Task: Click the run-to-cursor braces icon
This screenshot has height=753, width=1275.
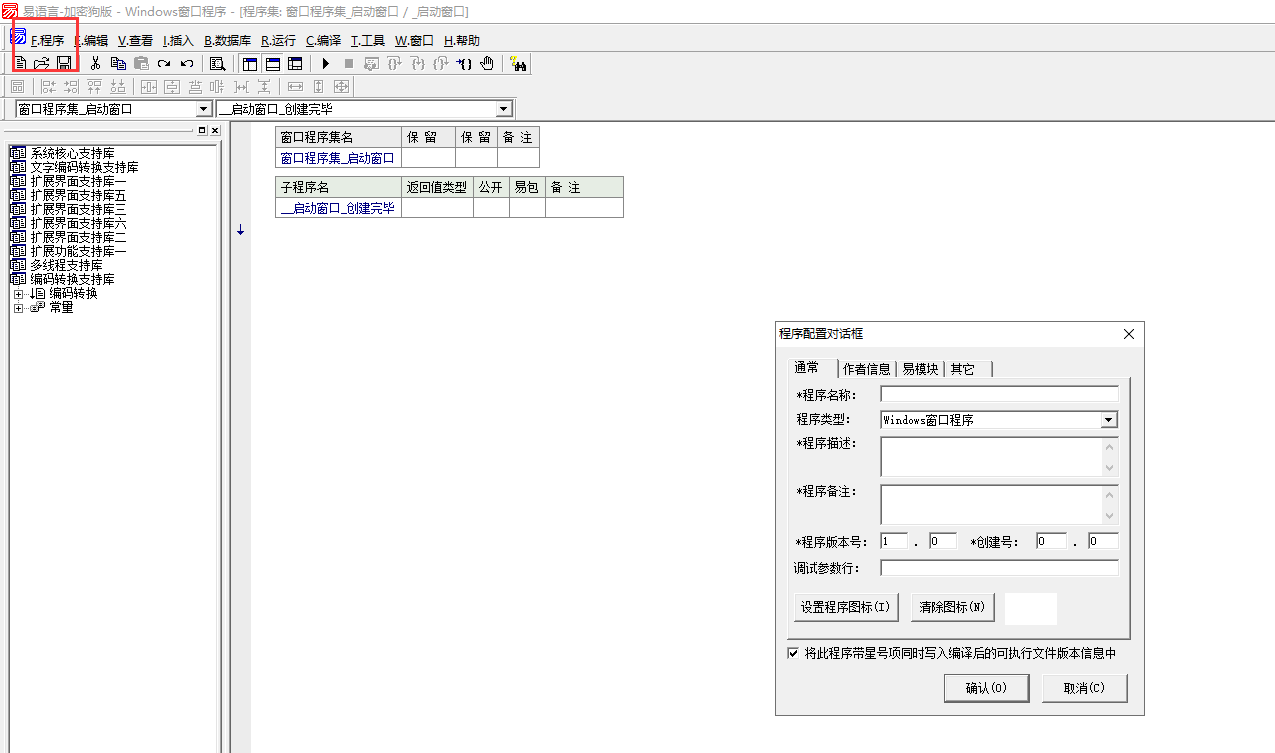Action: [x=465, y=63]
